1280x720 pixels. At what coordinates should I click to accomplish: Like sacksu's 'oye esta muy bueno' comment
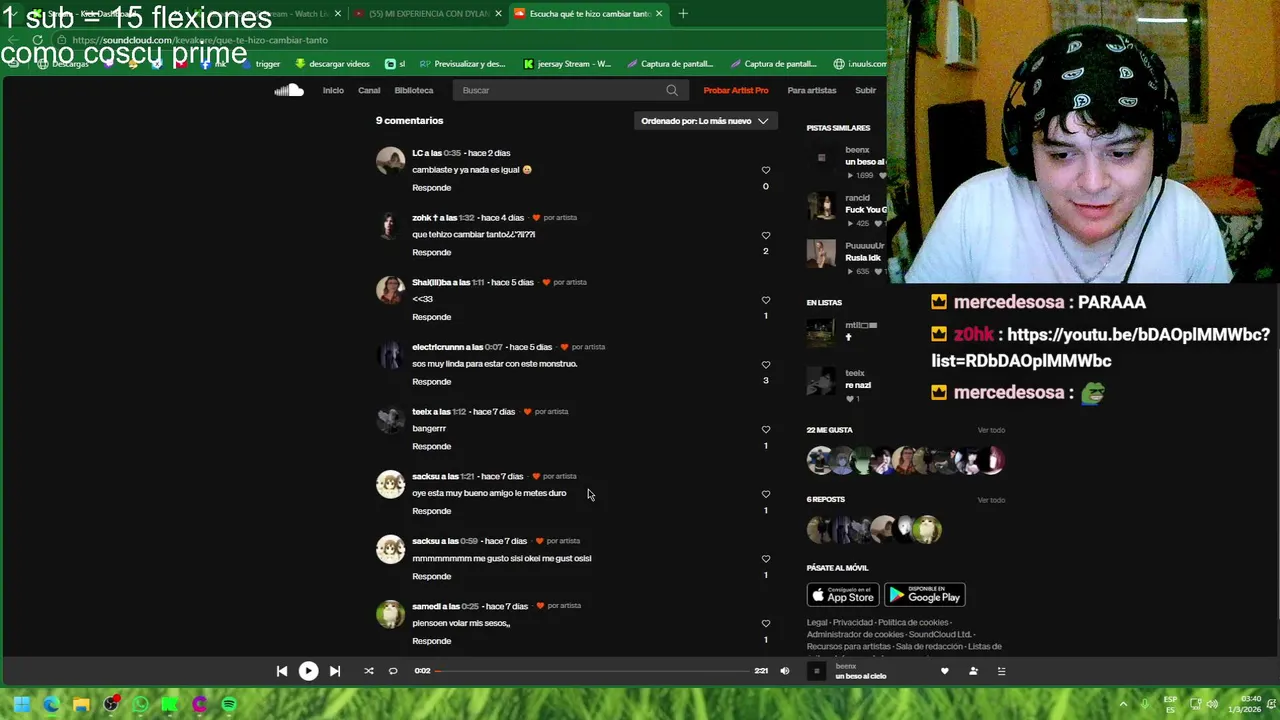[x=766, y=494]
